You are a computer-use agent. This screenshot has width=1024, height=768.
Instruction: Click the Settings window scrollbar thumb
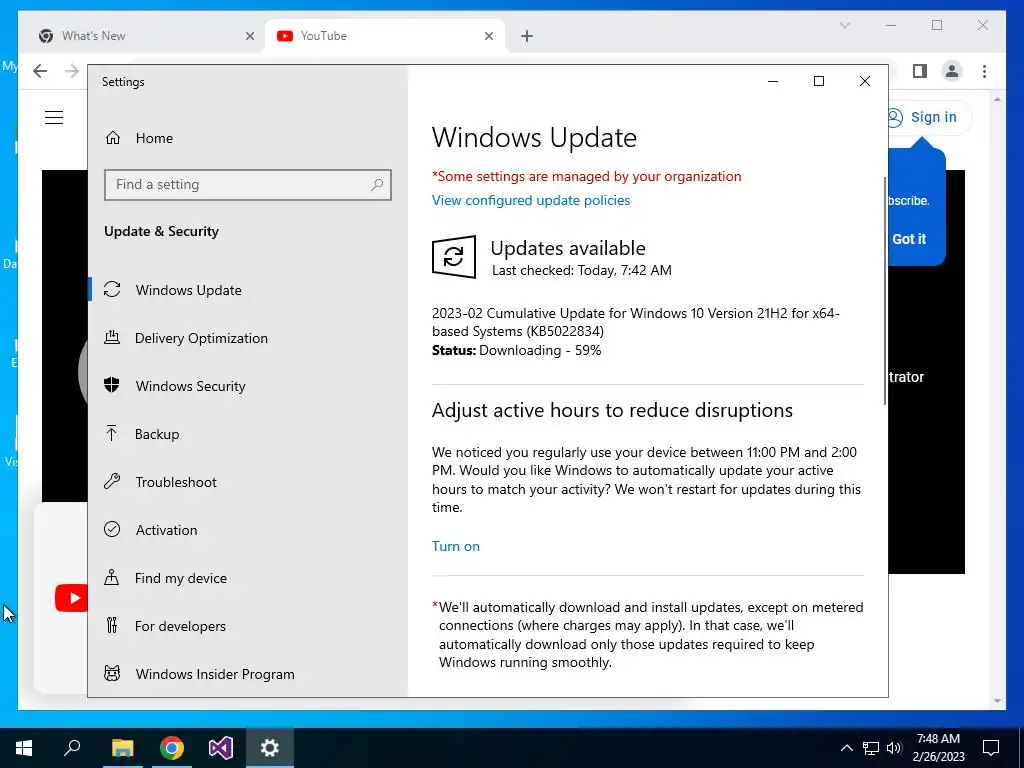885,291
